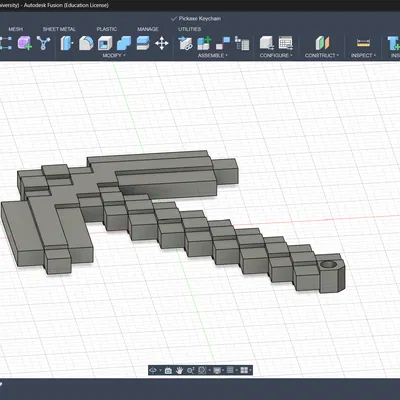Select the Offset Plane construct tool

tap(322, 43)
